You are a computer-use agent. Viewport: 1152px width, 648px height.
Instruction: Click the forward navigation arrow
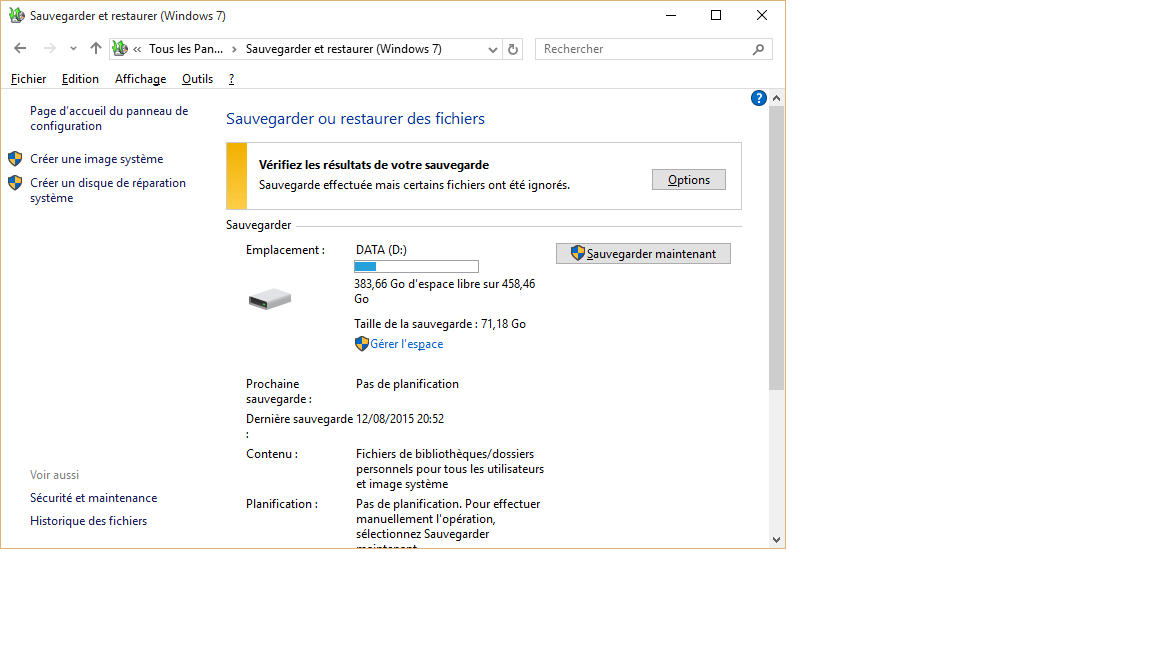tap(49, 48)
